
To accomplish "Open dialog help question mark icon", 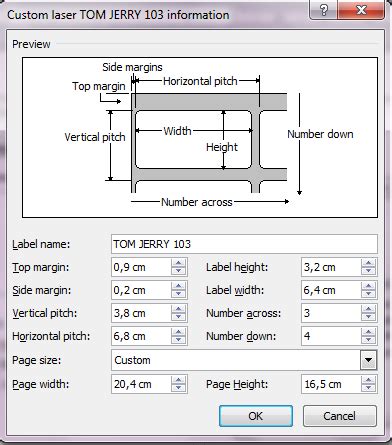I will [x=324, y=10].
